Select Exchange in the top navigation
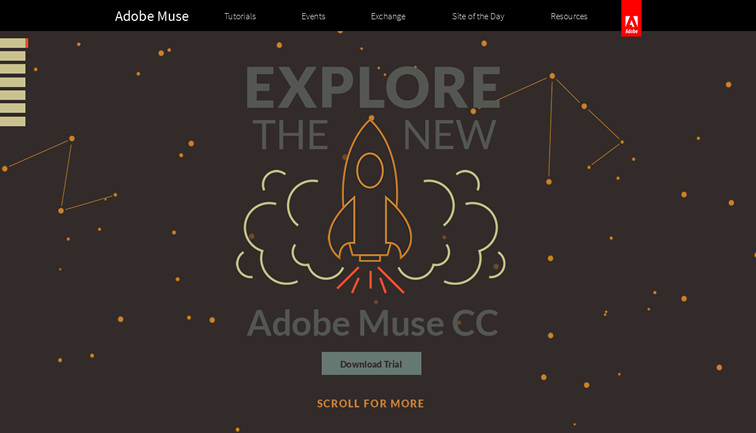Viewport: 756px width, 433px height. (388, 16)
